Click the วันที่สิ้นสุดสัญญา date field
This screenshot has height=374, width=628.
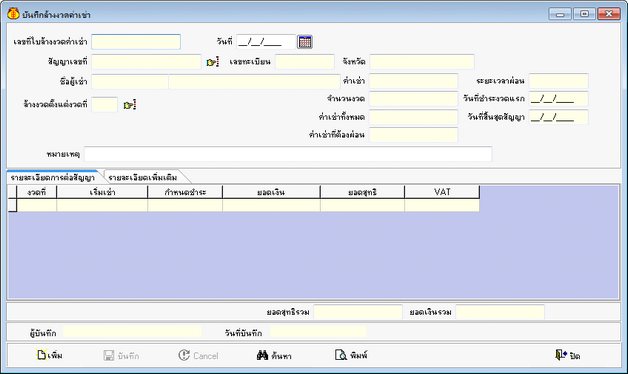tap(558, 117)
